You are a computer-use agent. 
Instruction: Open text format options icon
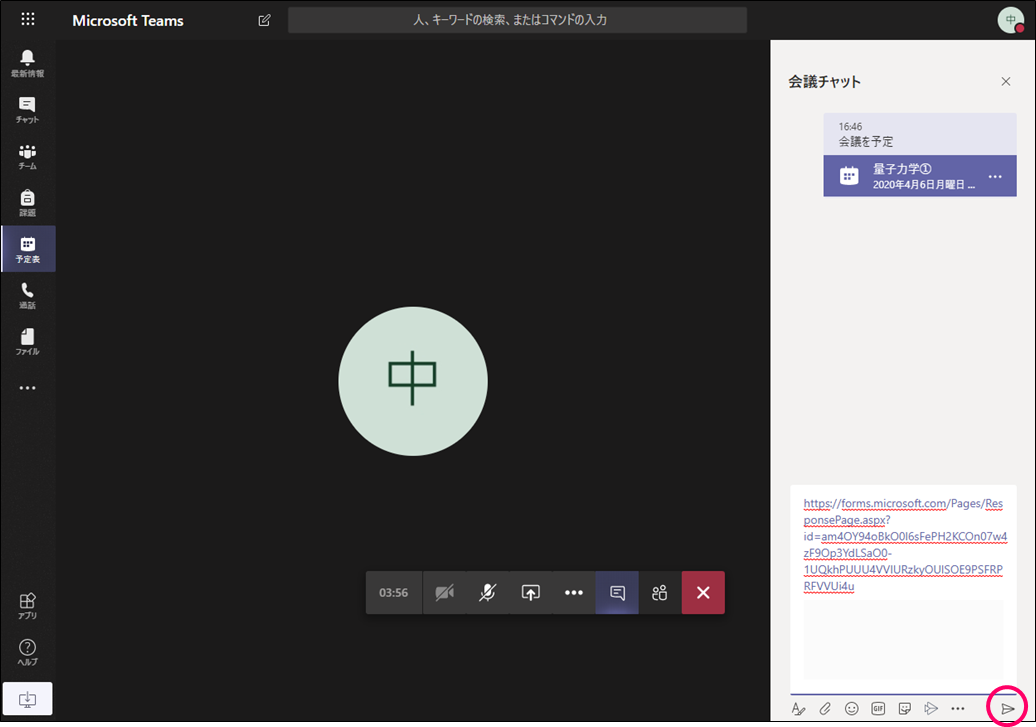coord(798,708)
